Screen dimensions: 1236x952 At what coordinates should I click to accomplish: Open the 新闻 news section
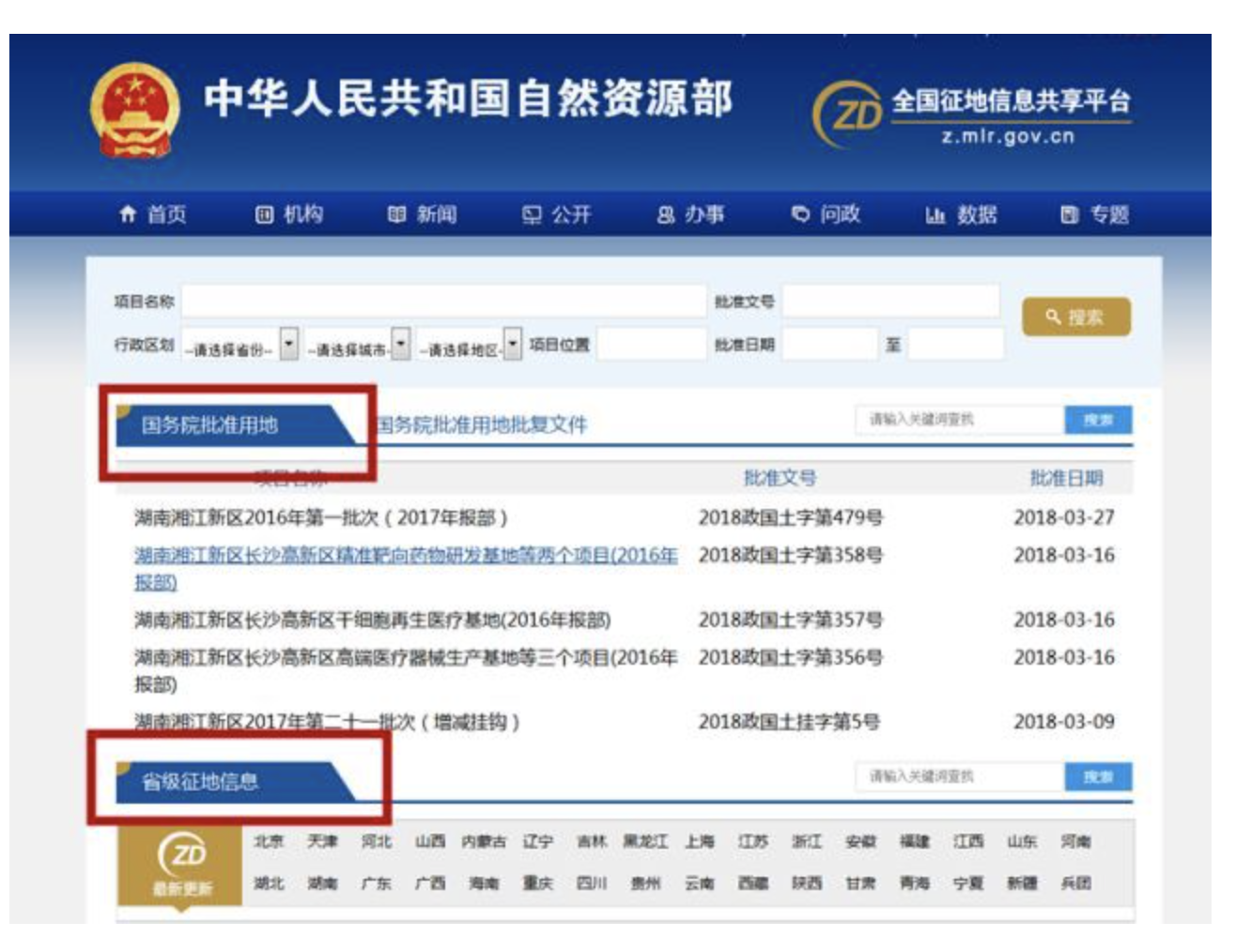pos(423,215)
